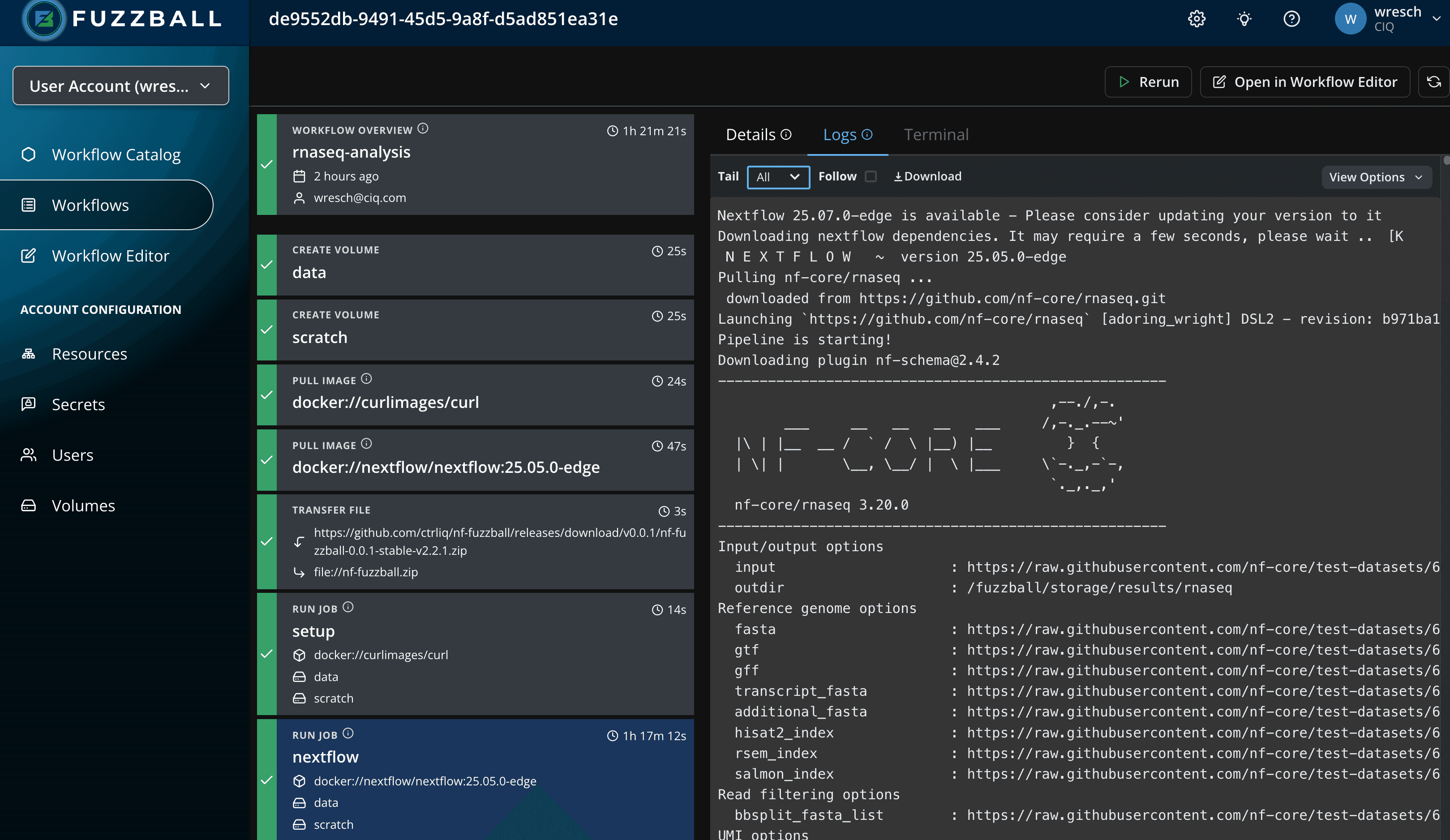Open the User Account selector dropdown
The image size is (1450, 840).
click(x=121, y=86)
